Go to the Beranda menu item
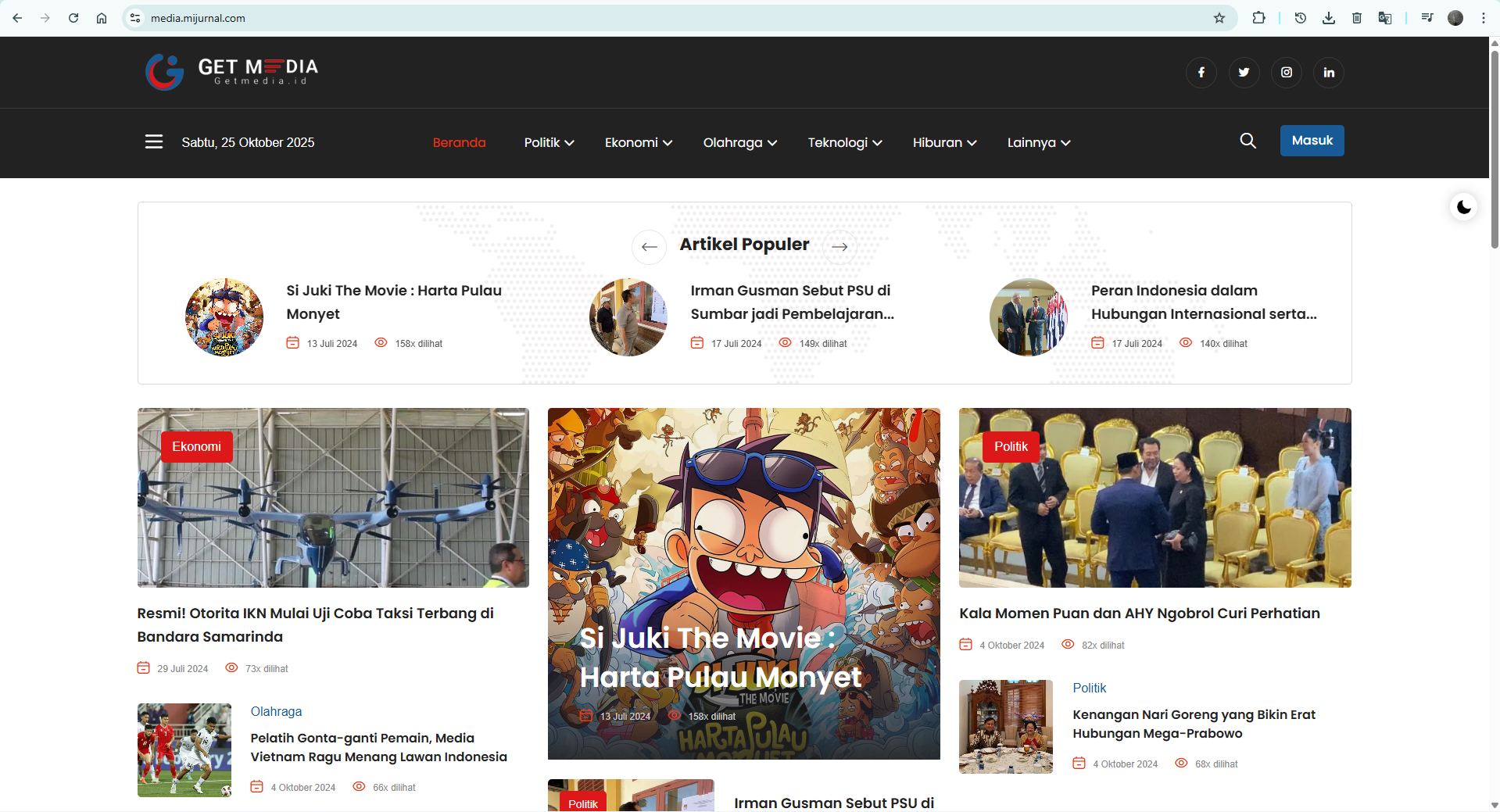Screen dimensions: 1500x812 (x=459, y=142)
